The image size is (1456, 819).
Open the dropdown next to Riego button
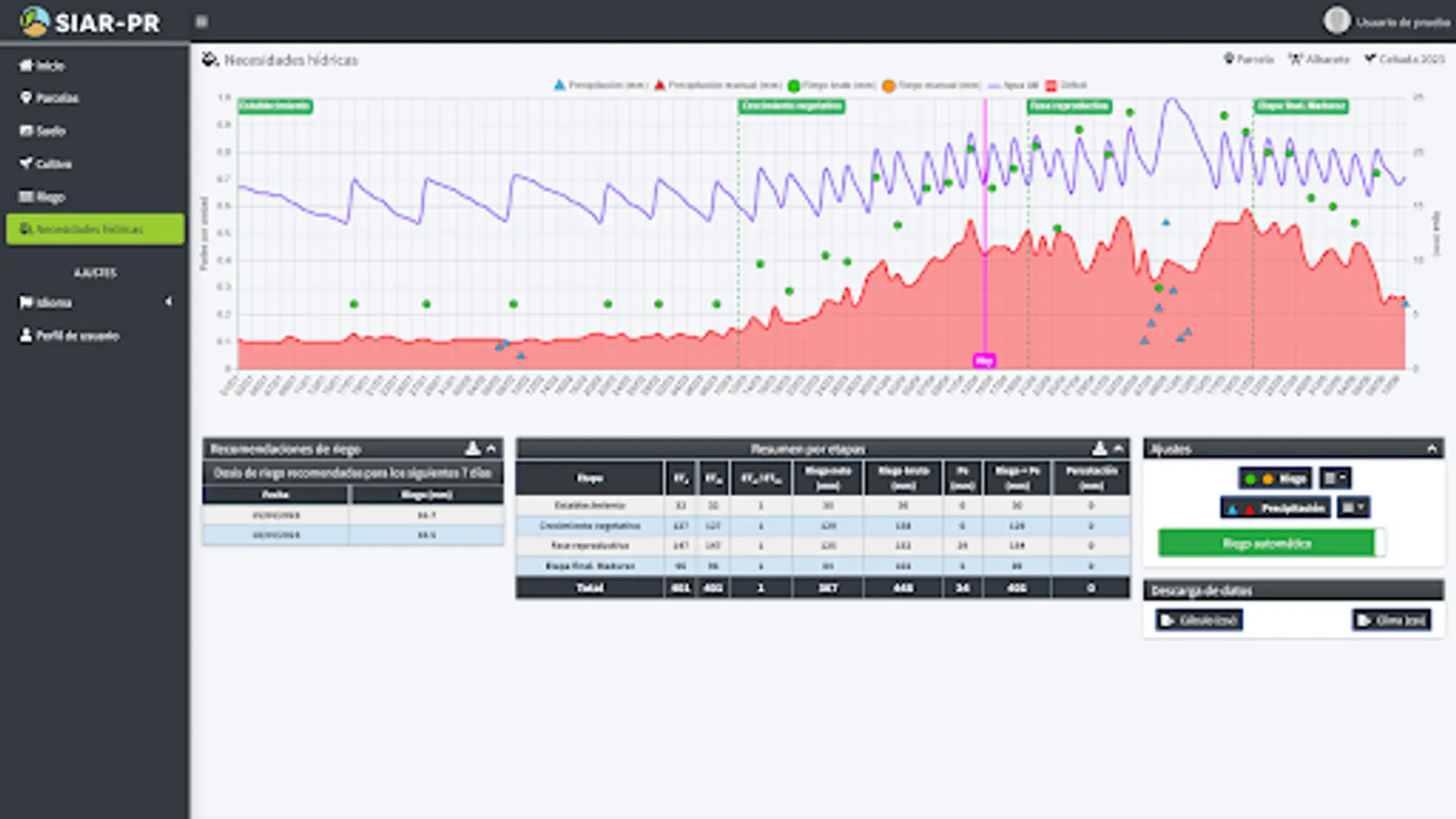1335,479
